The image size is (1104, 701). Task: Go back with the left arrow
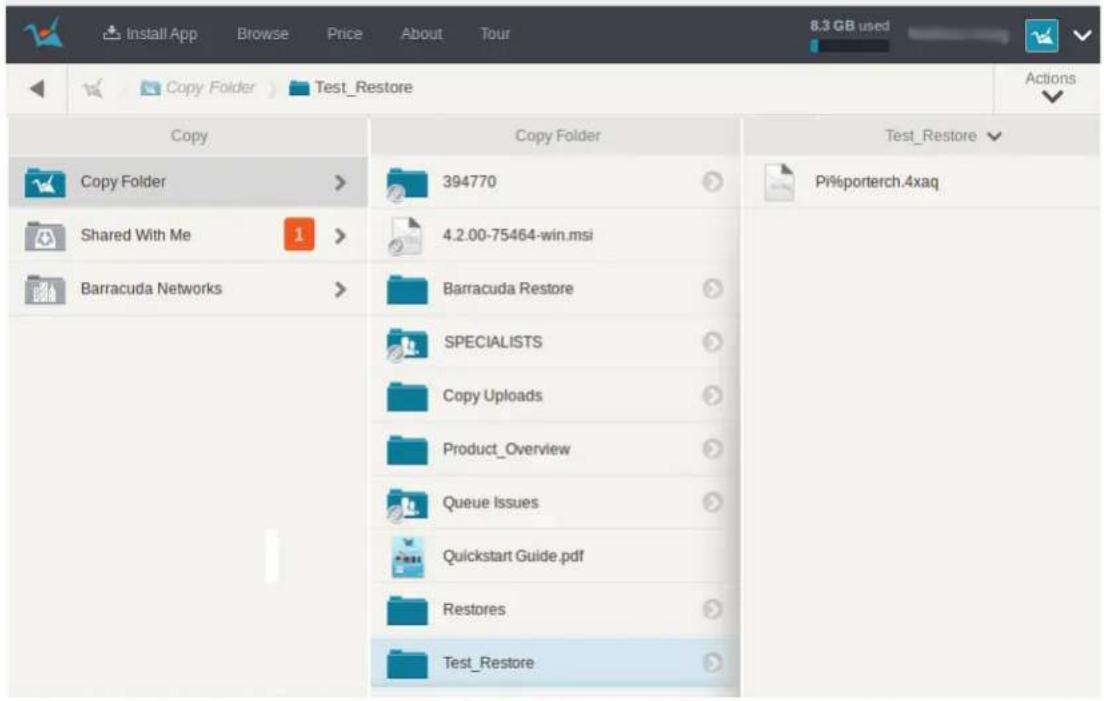tap(37, 88)
